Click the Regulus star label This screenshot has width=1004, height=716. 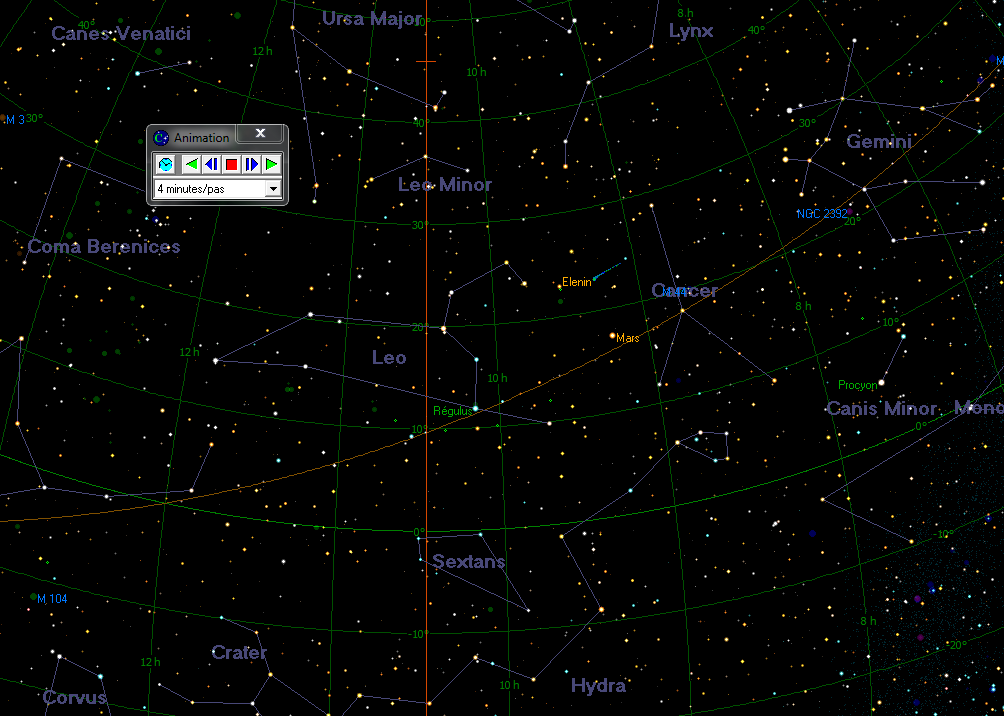click(452, 411)
